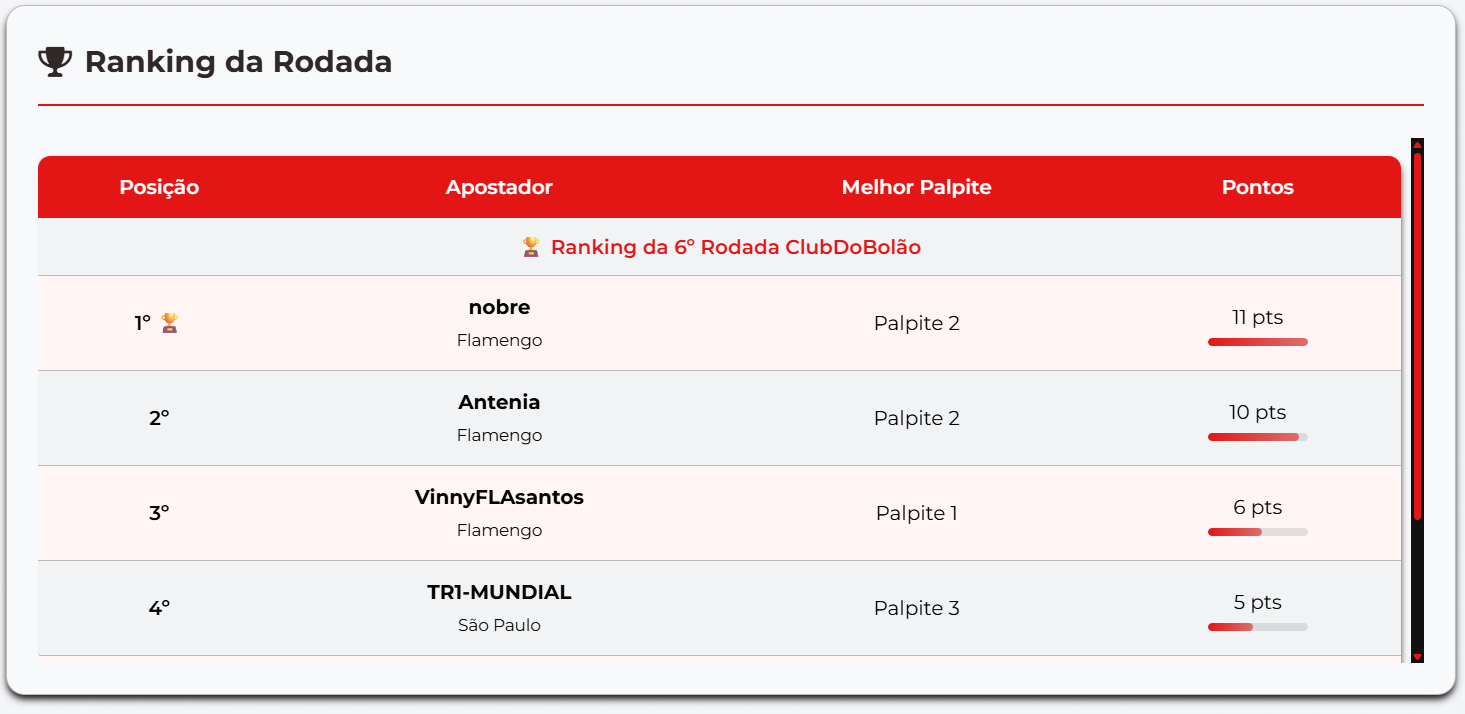
Task: Click the scrollbar down arrow
Action: tap(1417, 656)
